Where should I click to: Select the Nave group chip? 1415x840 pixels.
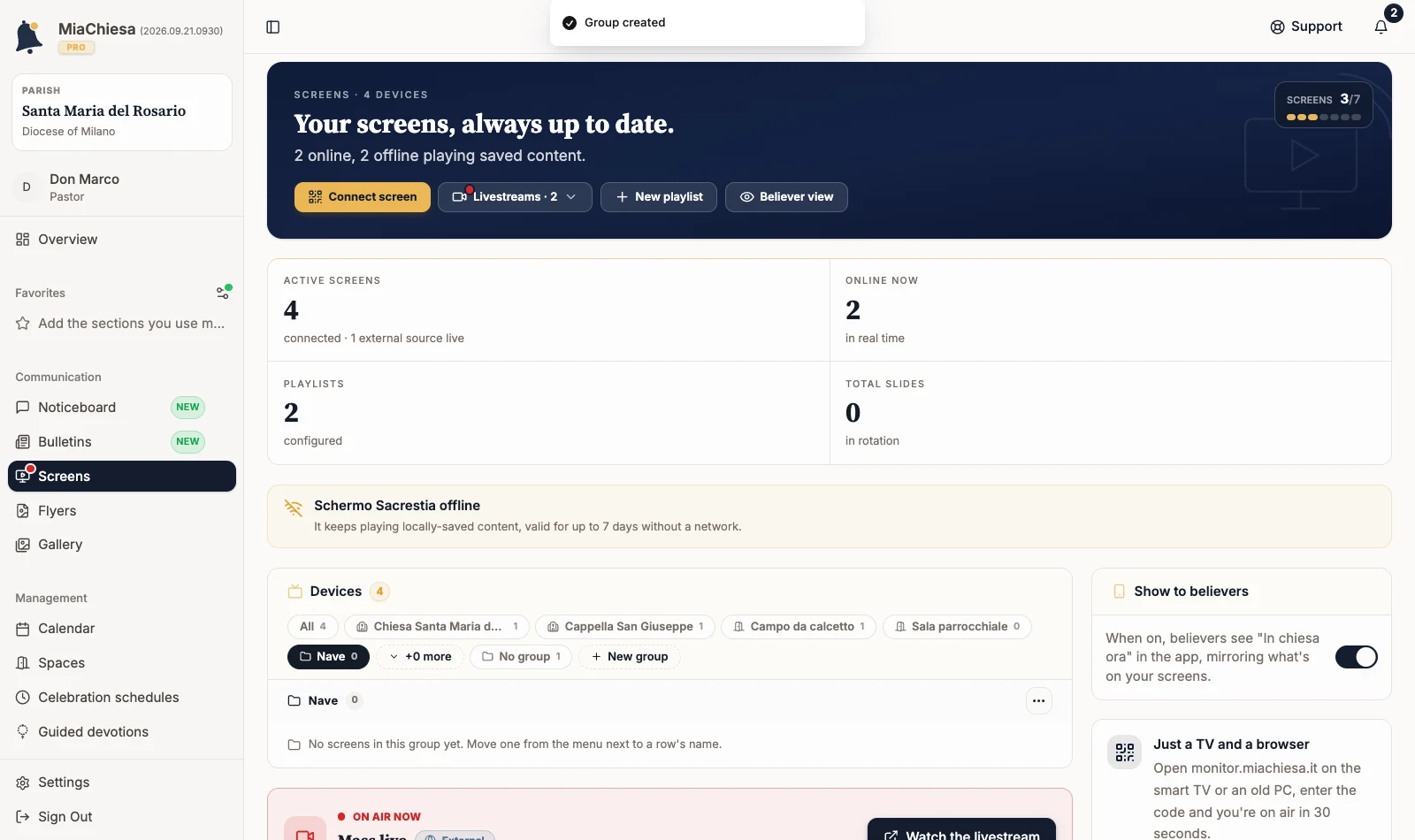328,657
